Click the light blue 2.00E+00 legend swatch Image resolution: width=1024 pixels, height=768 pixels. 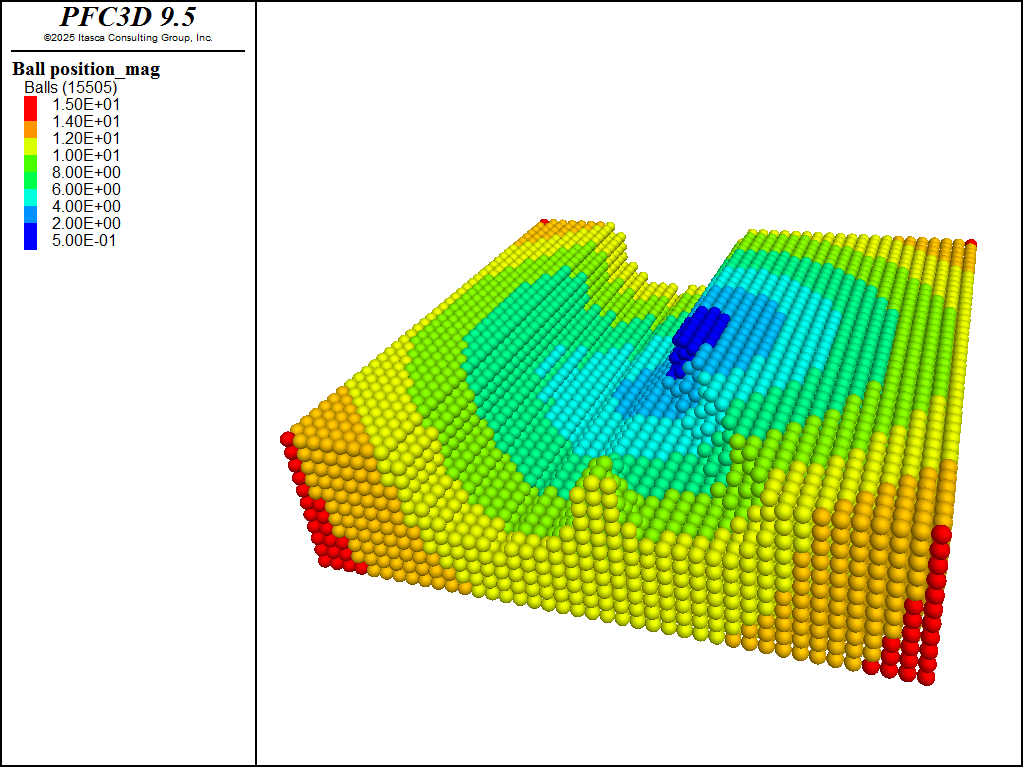pyautogui.click(x=31, y=214)
